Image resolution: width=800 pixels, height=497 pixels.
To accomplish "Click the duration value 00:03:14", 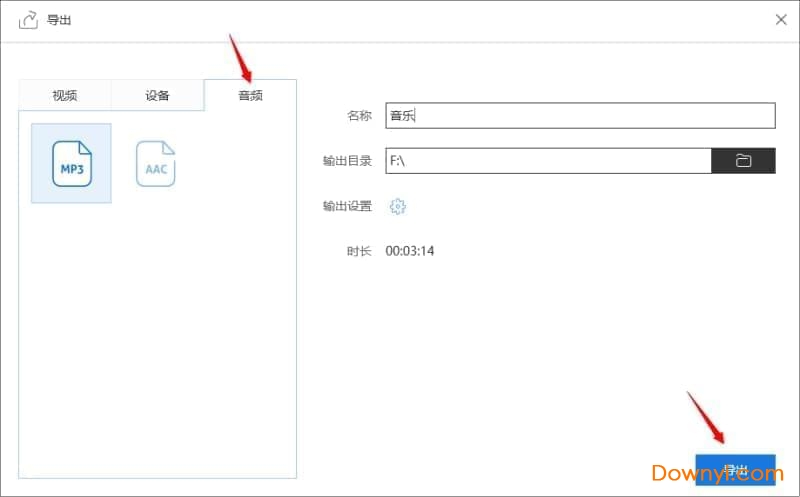I will point(410,250).
